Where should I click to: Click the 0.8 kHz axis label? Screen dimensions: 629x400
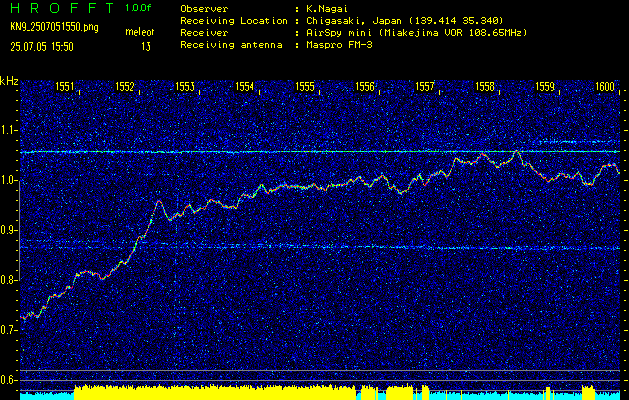pyautogui.click(x=9, y=280)
